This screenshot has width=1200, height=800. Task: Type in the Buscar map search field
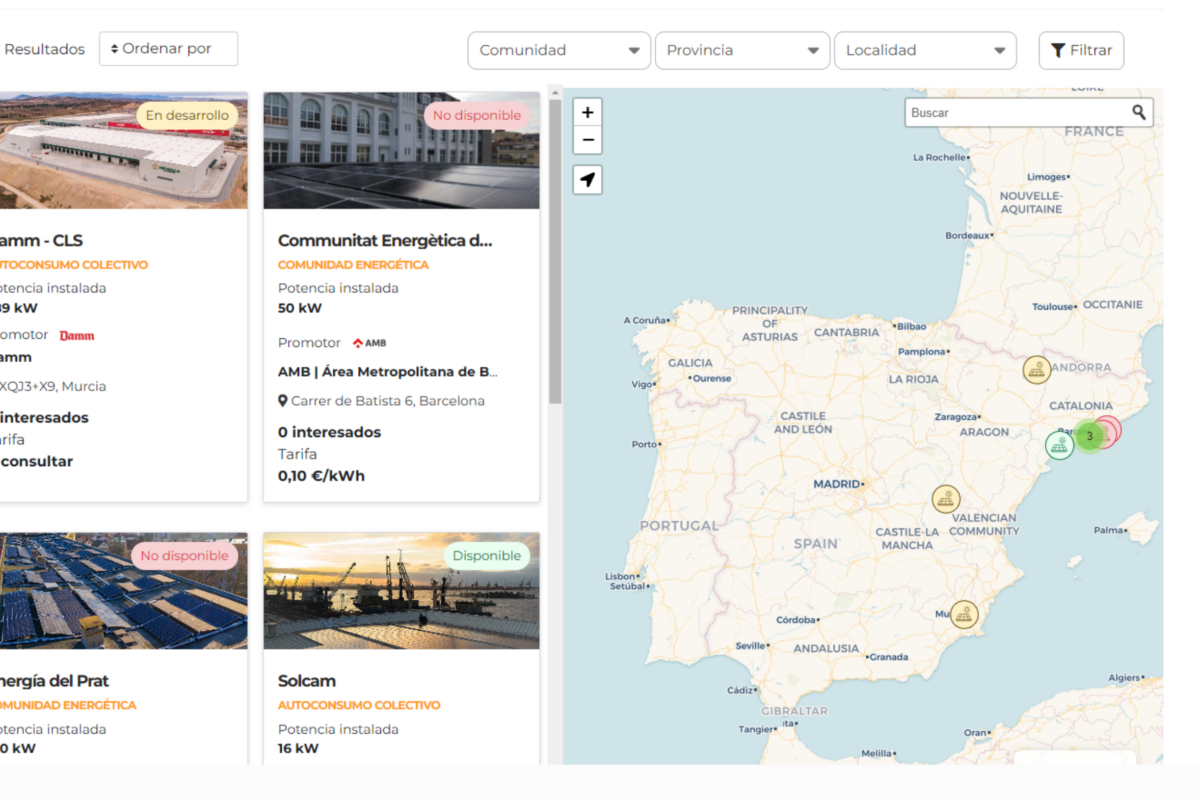[1015, 113]
